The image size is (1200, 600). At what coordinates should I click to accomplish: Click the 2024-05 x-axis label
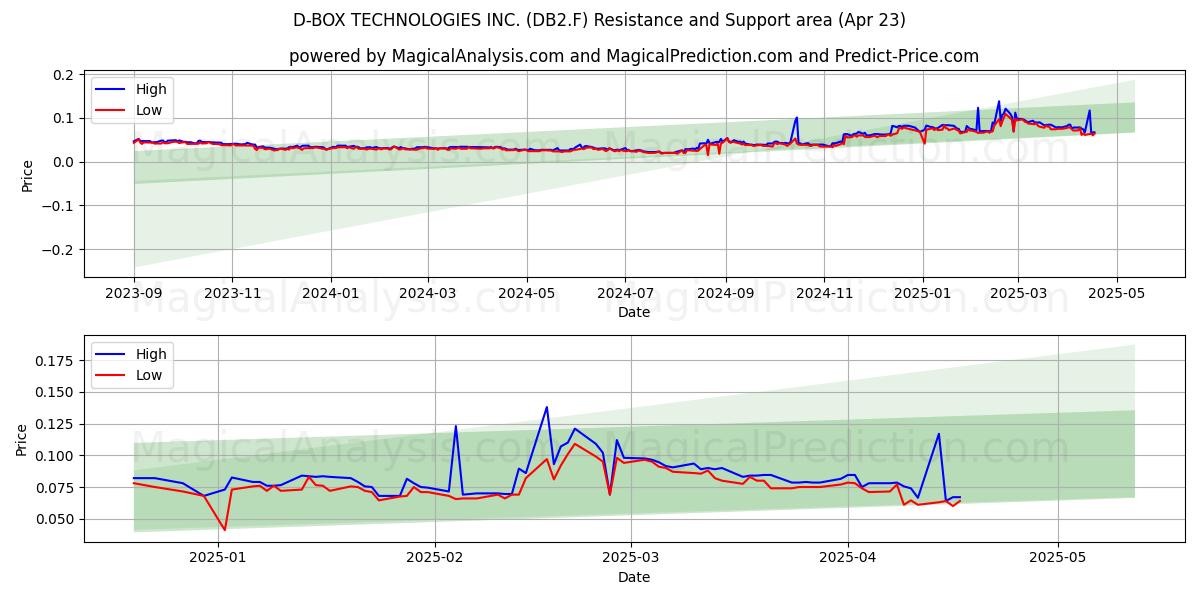[526, 294]
